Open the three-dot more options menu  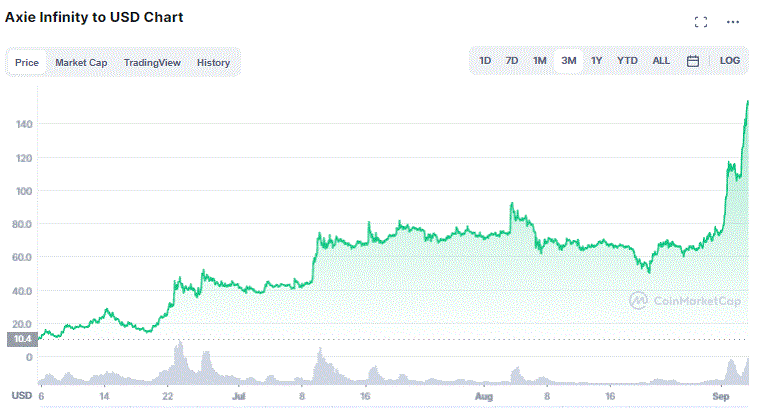pos(733,22)
